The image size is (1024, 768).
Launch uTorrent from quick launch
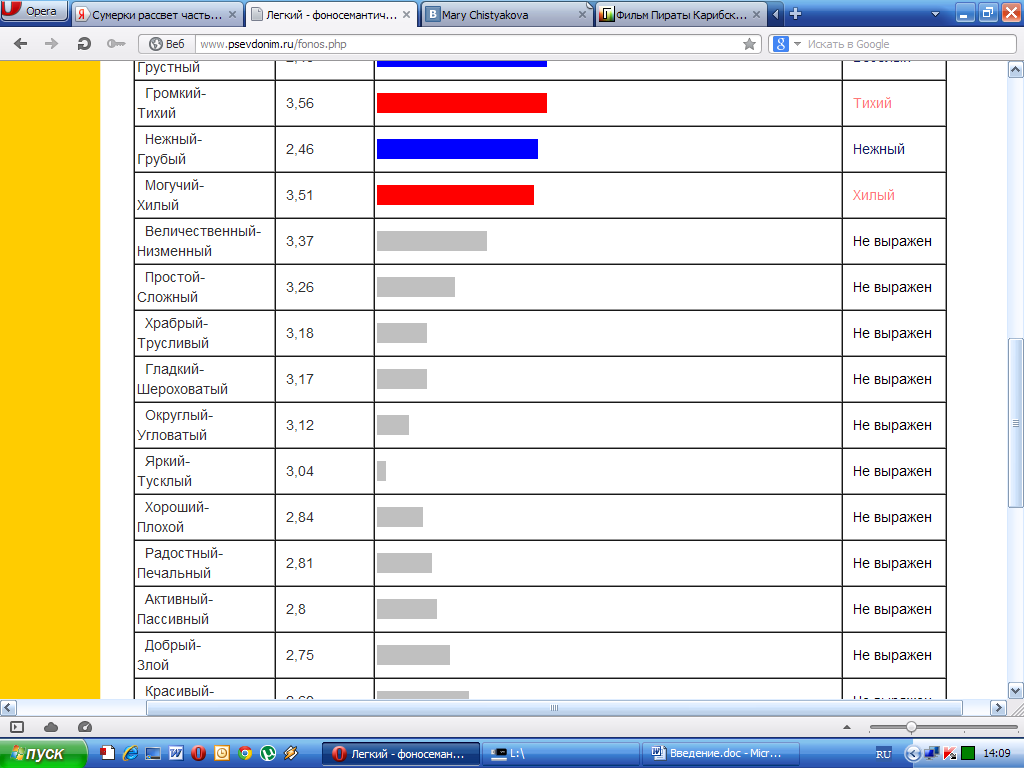pos(268,753)
